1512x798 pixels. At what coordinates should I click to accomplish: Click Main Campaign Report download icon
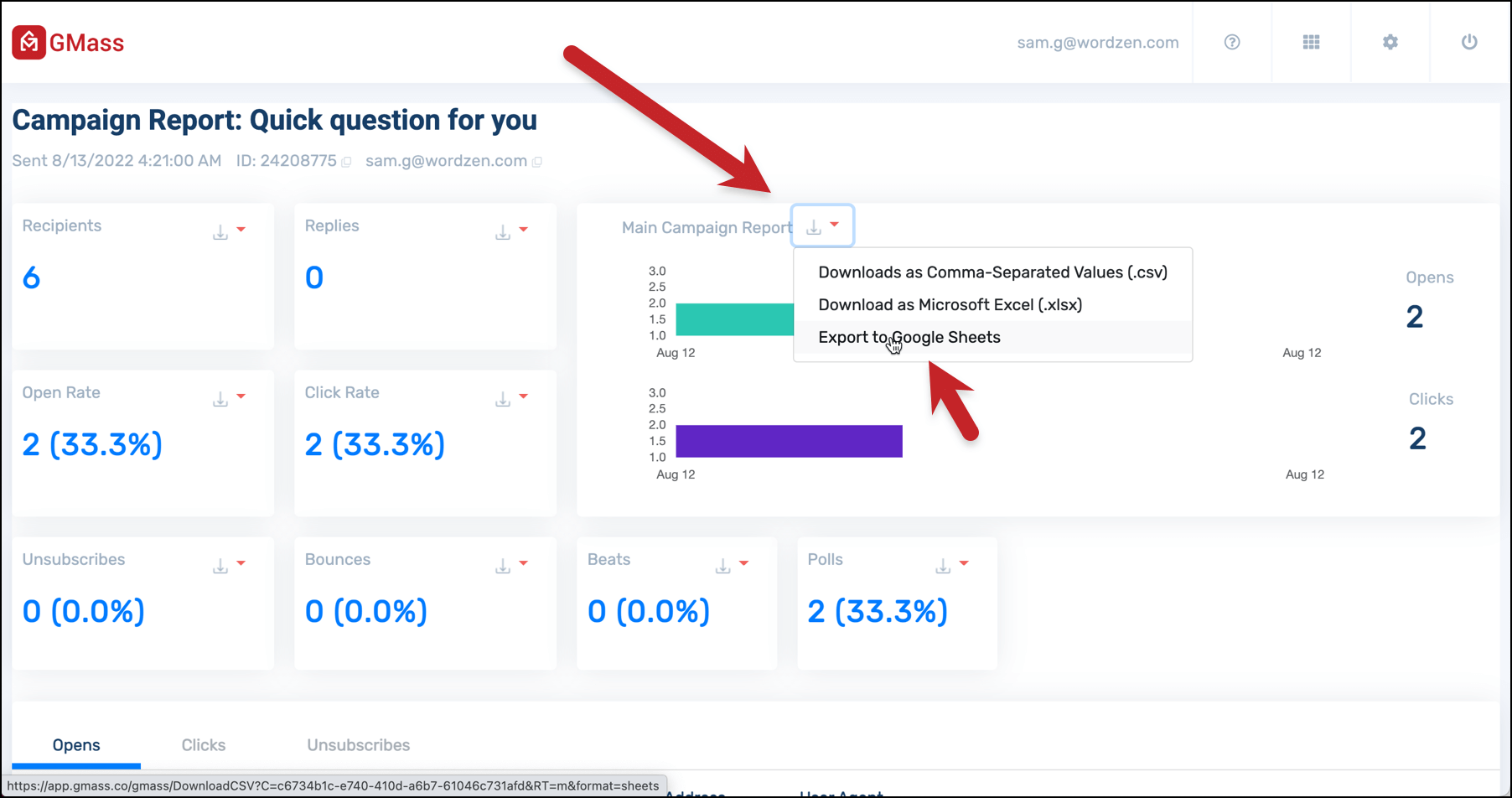pos(814,227)
